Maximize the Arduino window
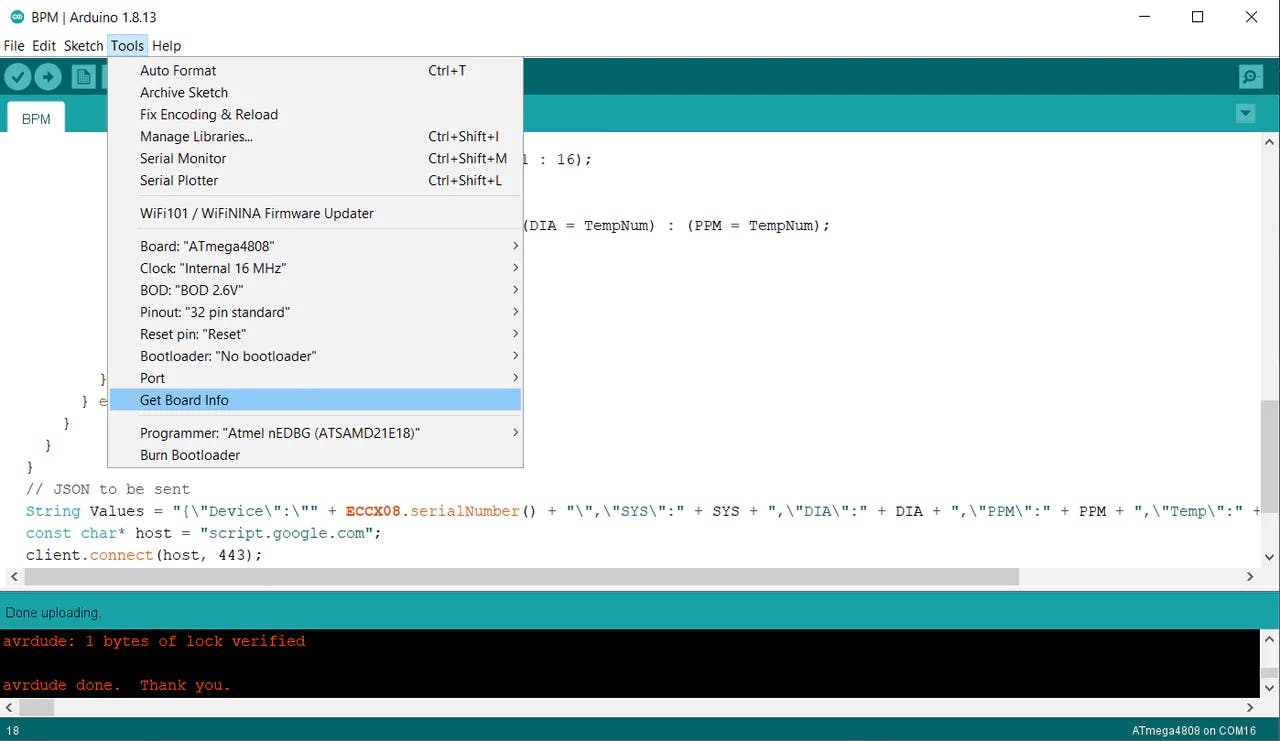 1197,17
